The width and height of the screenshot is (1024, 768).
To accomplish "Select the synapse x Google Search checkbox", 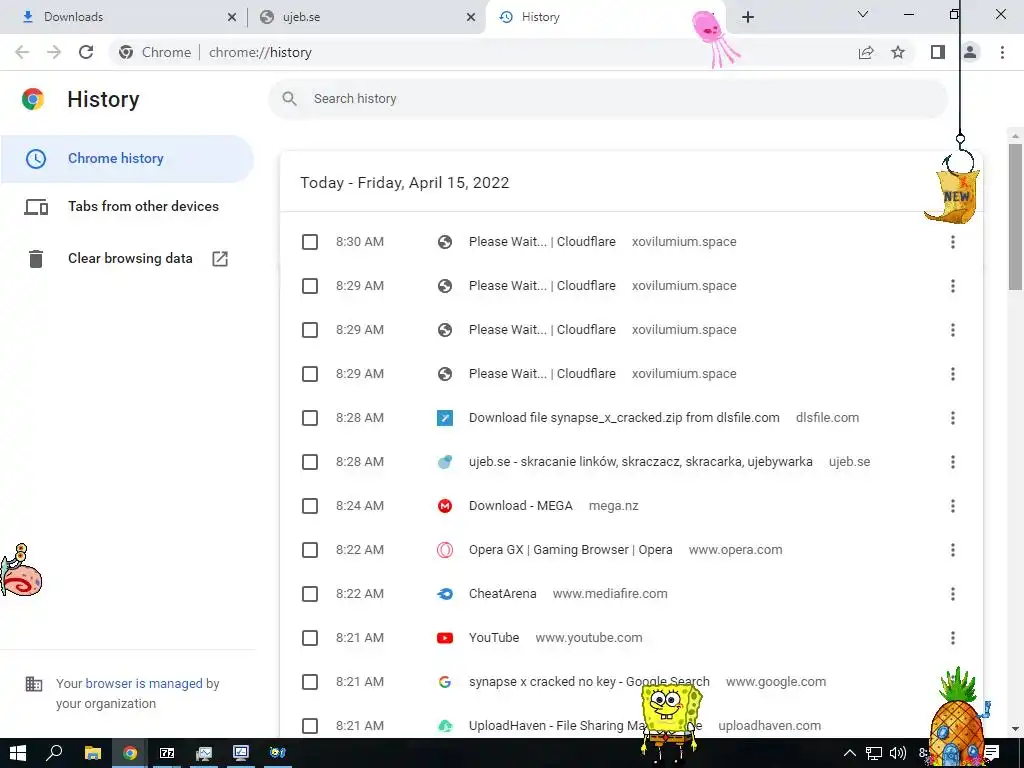I will (310, 682).
